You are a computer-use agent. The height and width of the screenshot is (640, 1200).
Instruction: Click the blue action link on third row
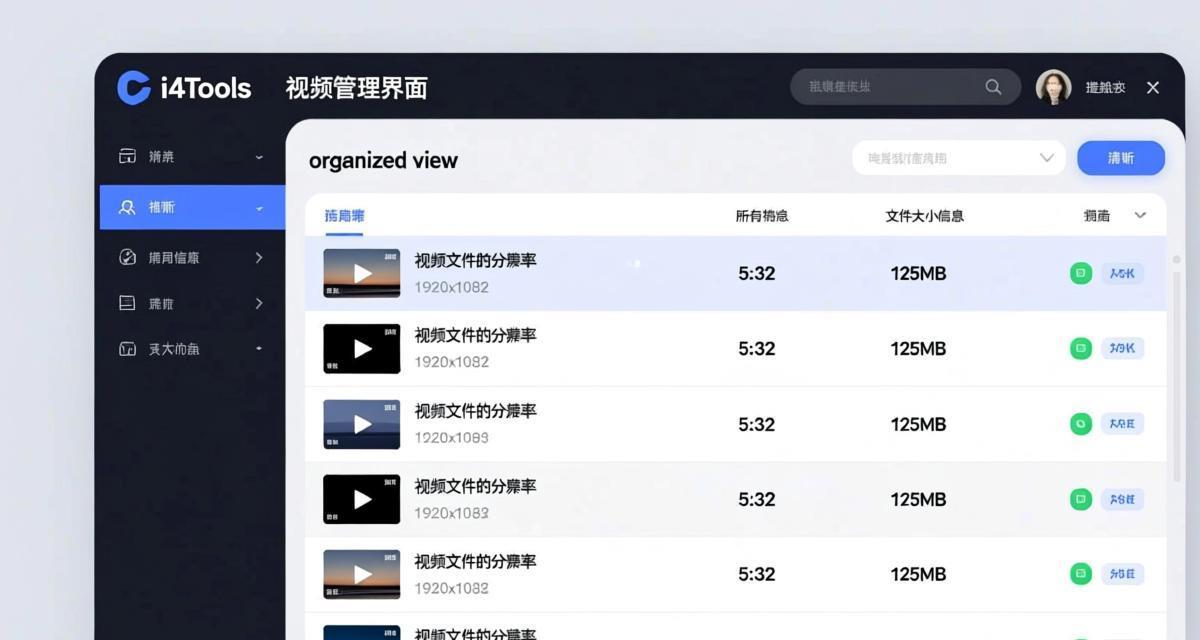click(1121, 423)
